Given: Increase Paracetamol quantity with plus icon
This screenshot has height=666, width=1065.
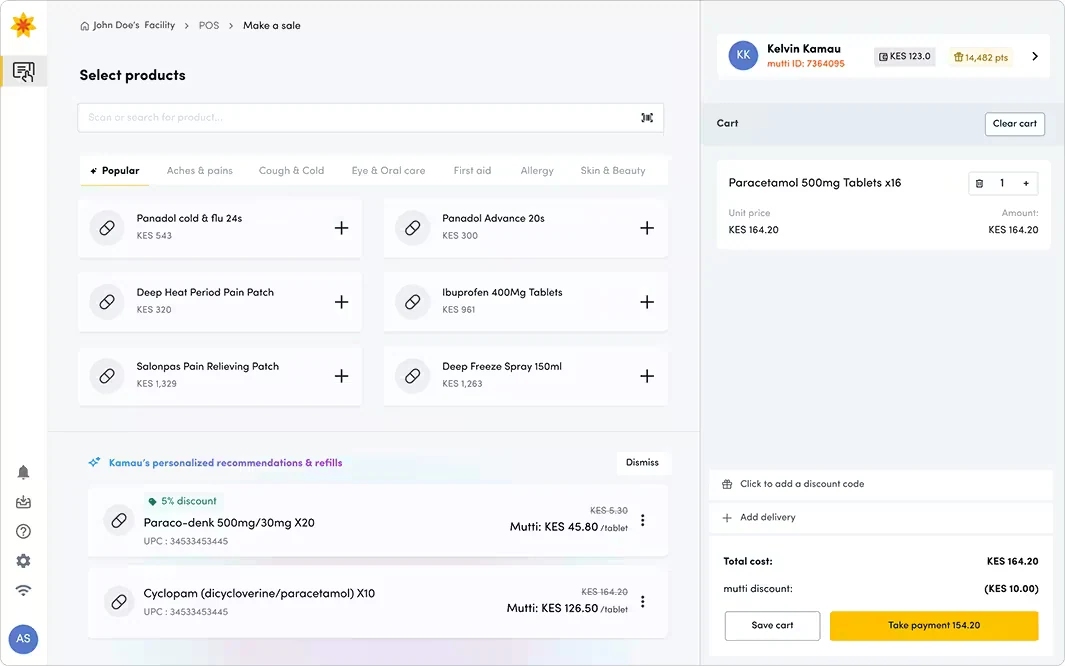Looking at the screenshot, I should click(x=1026, y=183).
